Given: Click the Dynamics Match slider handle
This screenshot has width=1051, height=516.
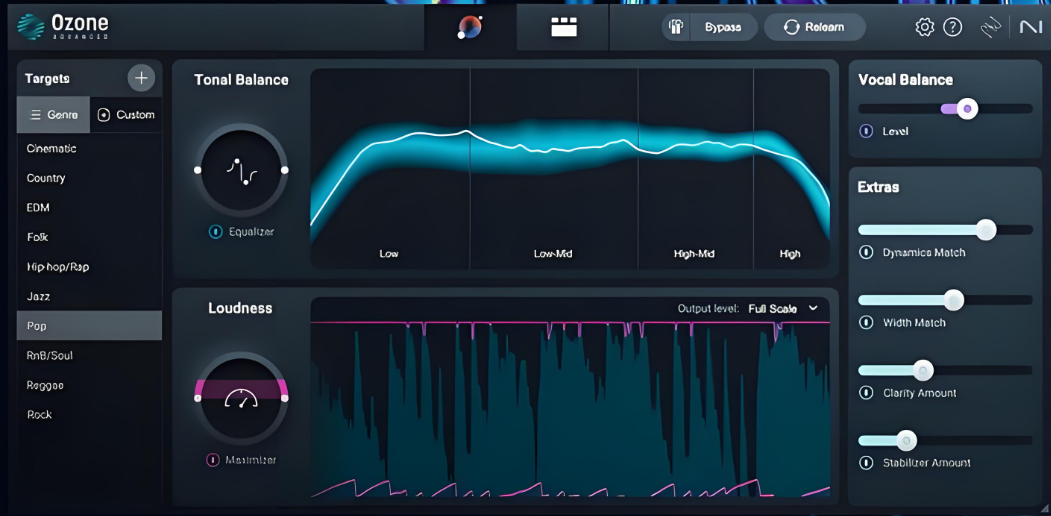Looking at the screenshot, I should (985, 230).
